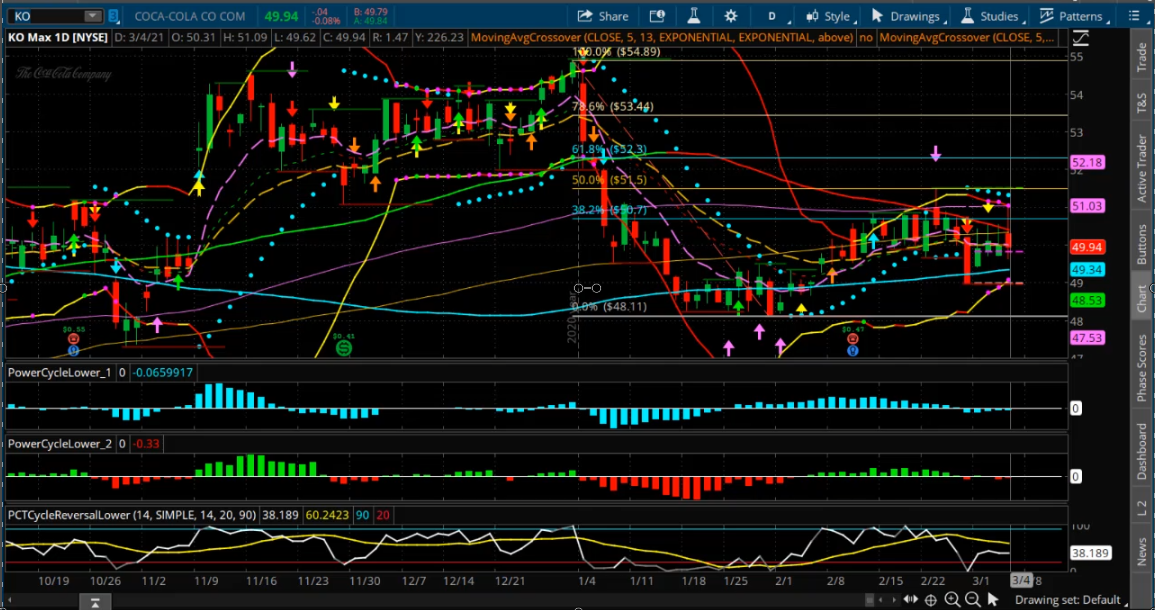Screen dimensions: 1155x610
Task: Click the scrollbar right arrow
Action: [895, 600]
